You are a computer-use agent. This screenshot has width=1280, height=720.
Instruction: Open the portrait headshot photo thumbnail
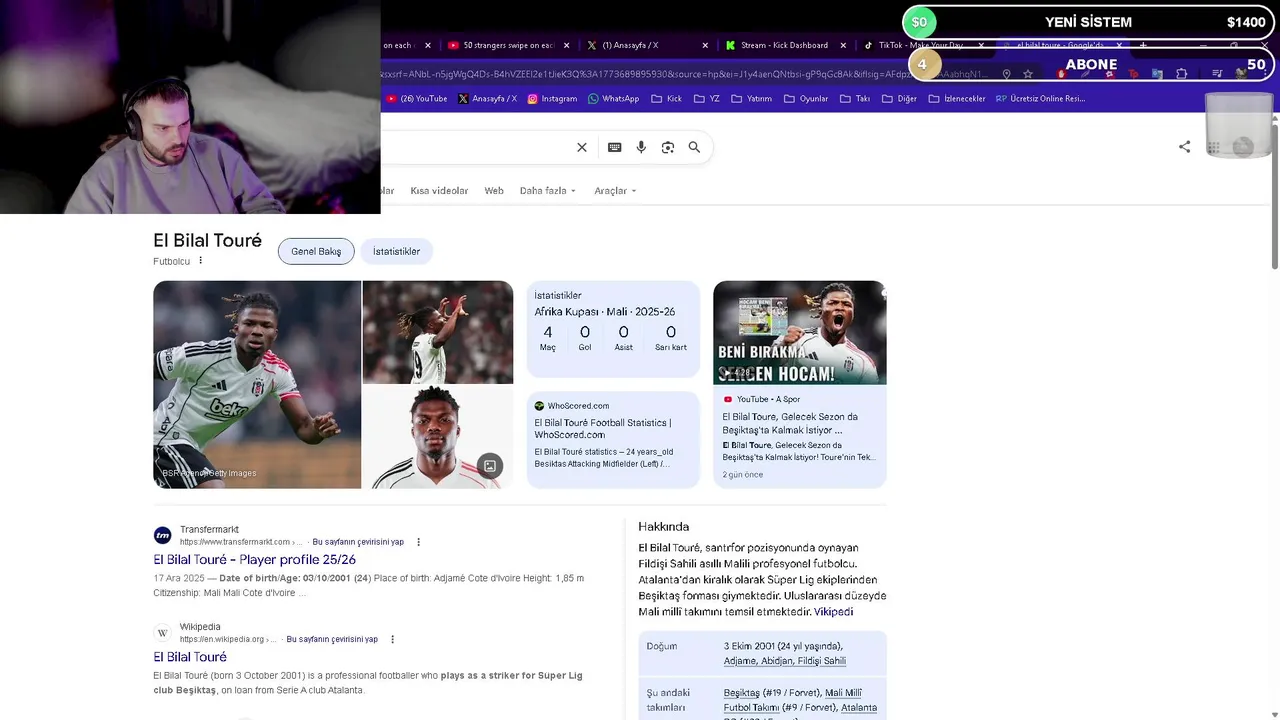[x=438, y=437]
